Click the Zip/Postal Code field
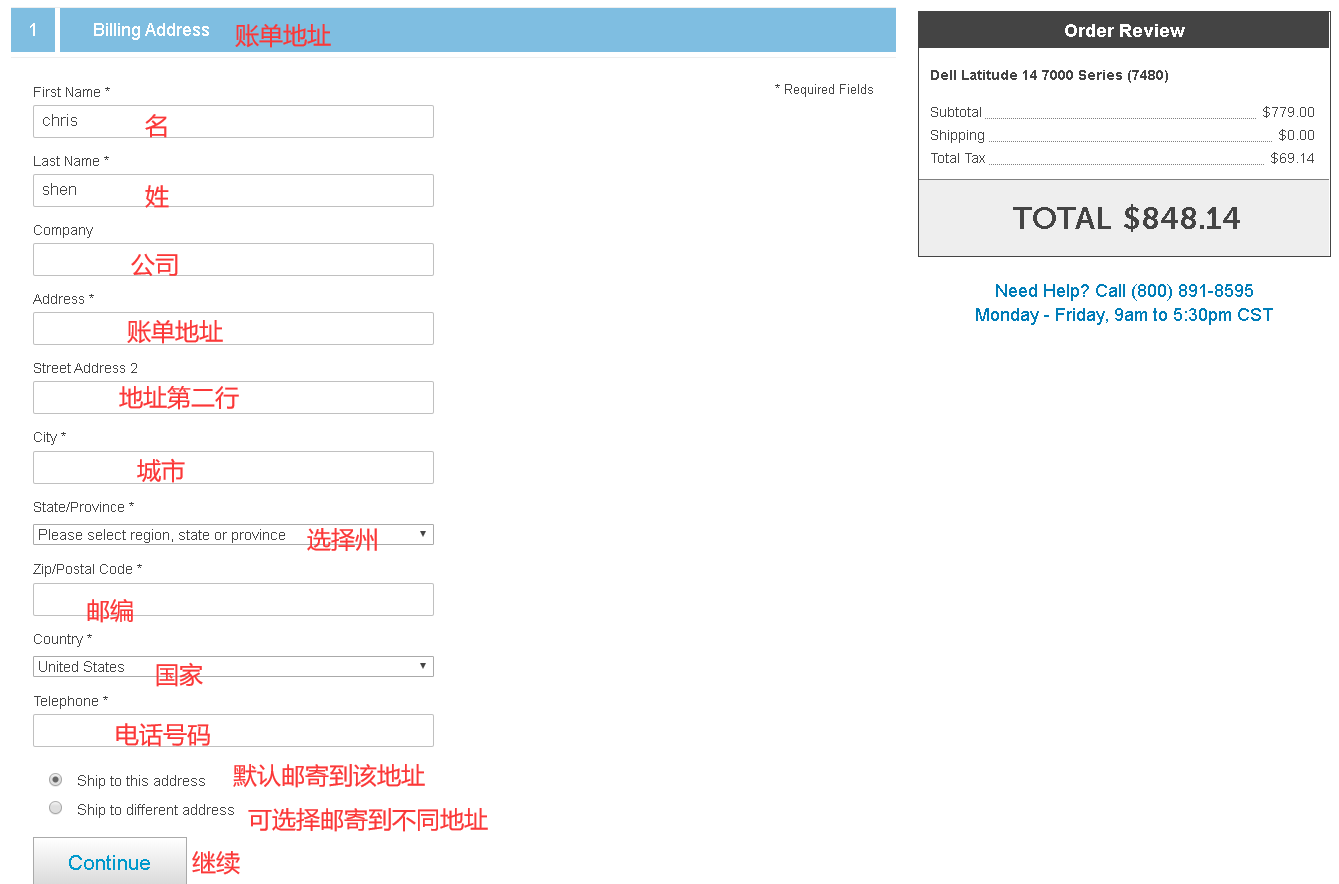This screenshot has width=1339, height=884. pos(232,599)
